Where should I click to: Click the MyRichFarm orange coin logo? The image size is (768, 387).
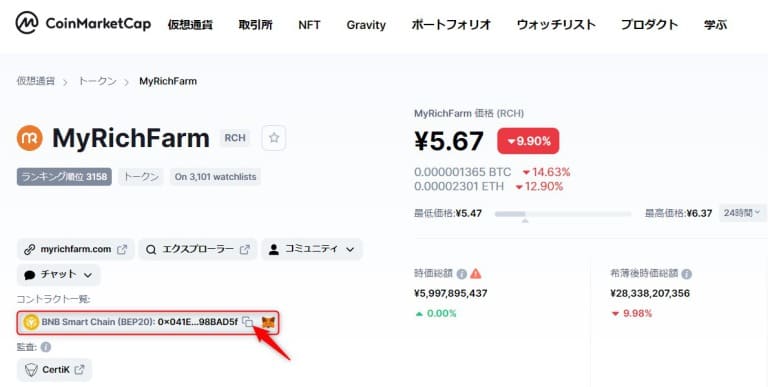(x=29, y=138)
